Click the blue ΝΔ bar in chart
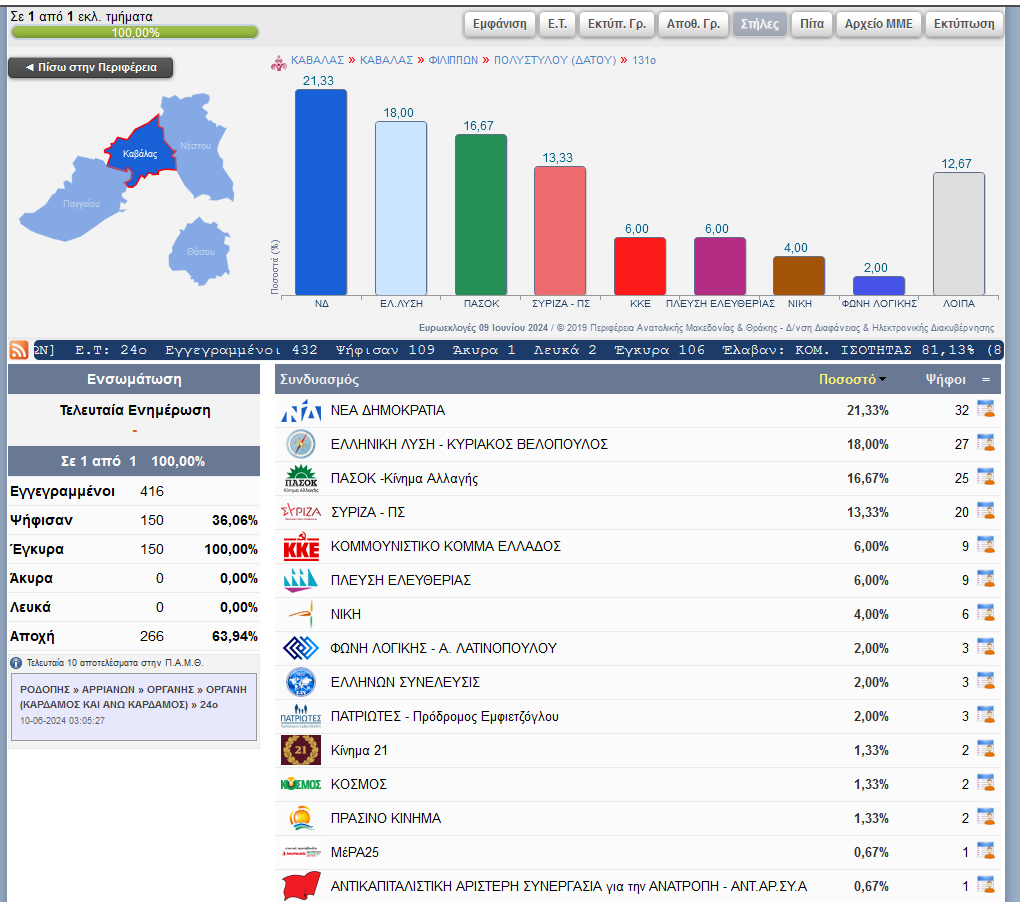Screen dimensions: 1020x902 (321, 192)
